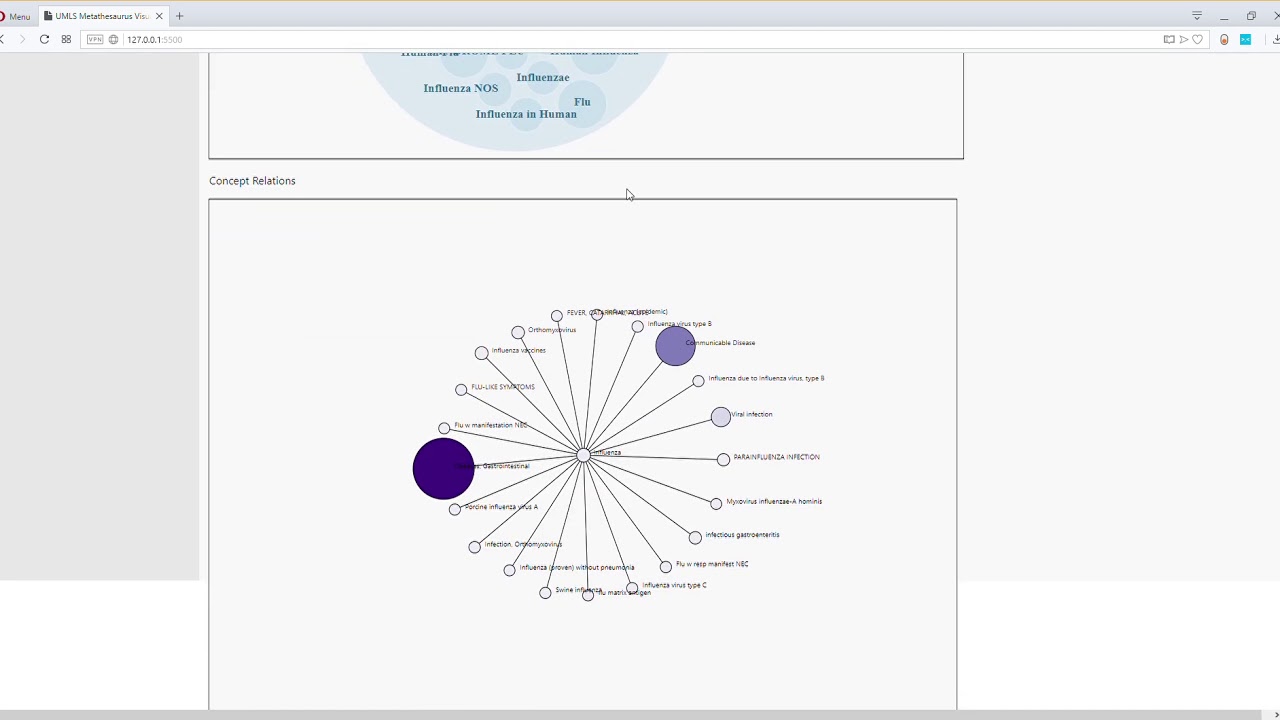Click the Orthomyxovirus node circle

(x=518, y=332)
